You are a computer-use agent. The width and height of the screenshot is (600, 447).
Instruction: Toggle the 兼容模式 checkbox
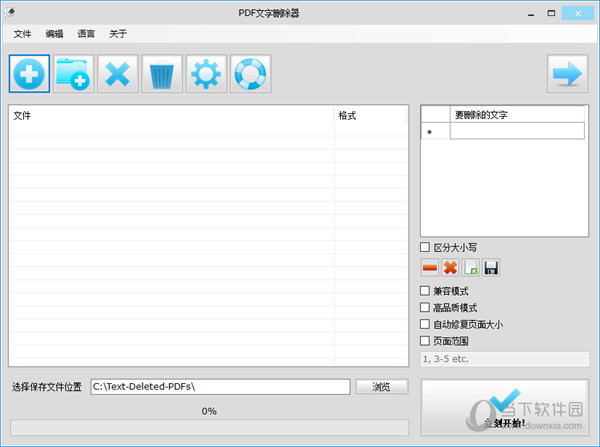coord(425,291)
